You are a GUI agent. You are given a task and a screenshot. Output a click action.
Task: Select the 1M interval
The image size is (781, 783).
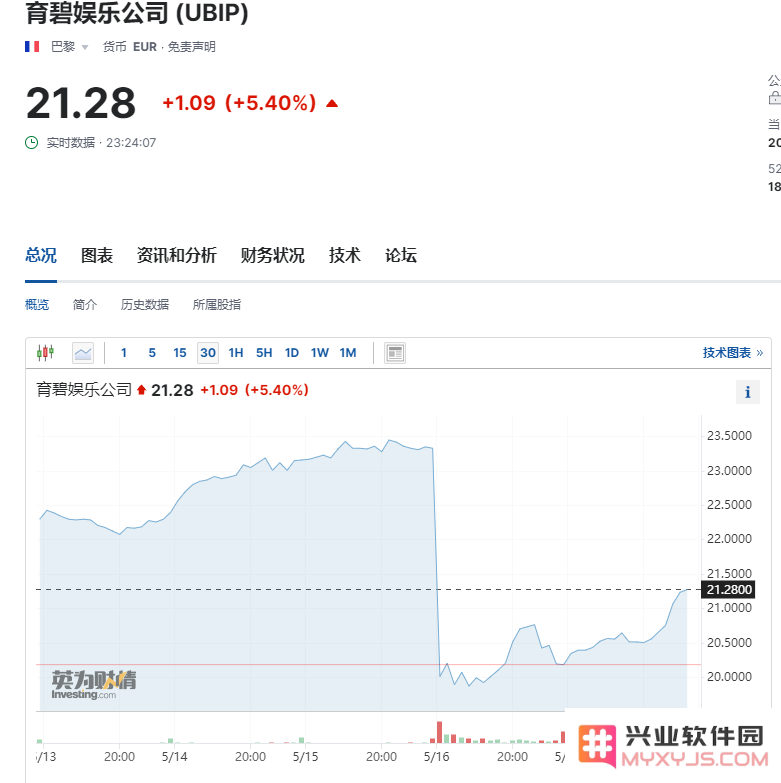348,353
